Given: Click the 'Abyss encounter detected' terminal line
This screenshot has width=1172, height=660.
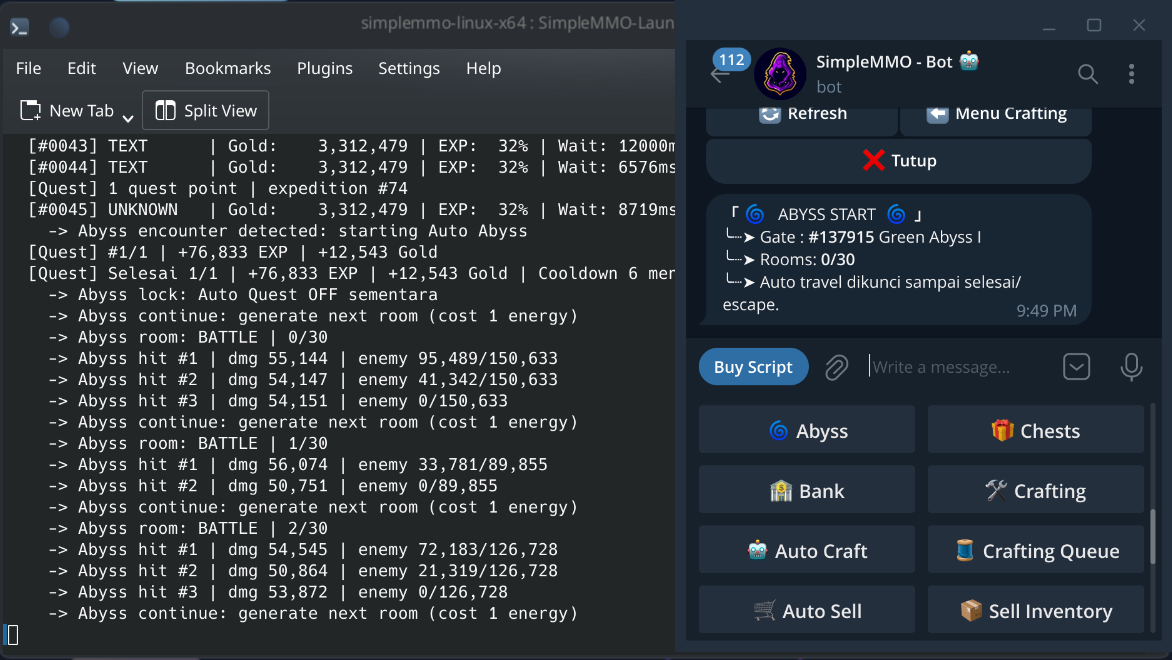Looking at the screenshot, I should pos(288,231).
